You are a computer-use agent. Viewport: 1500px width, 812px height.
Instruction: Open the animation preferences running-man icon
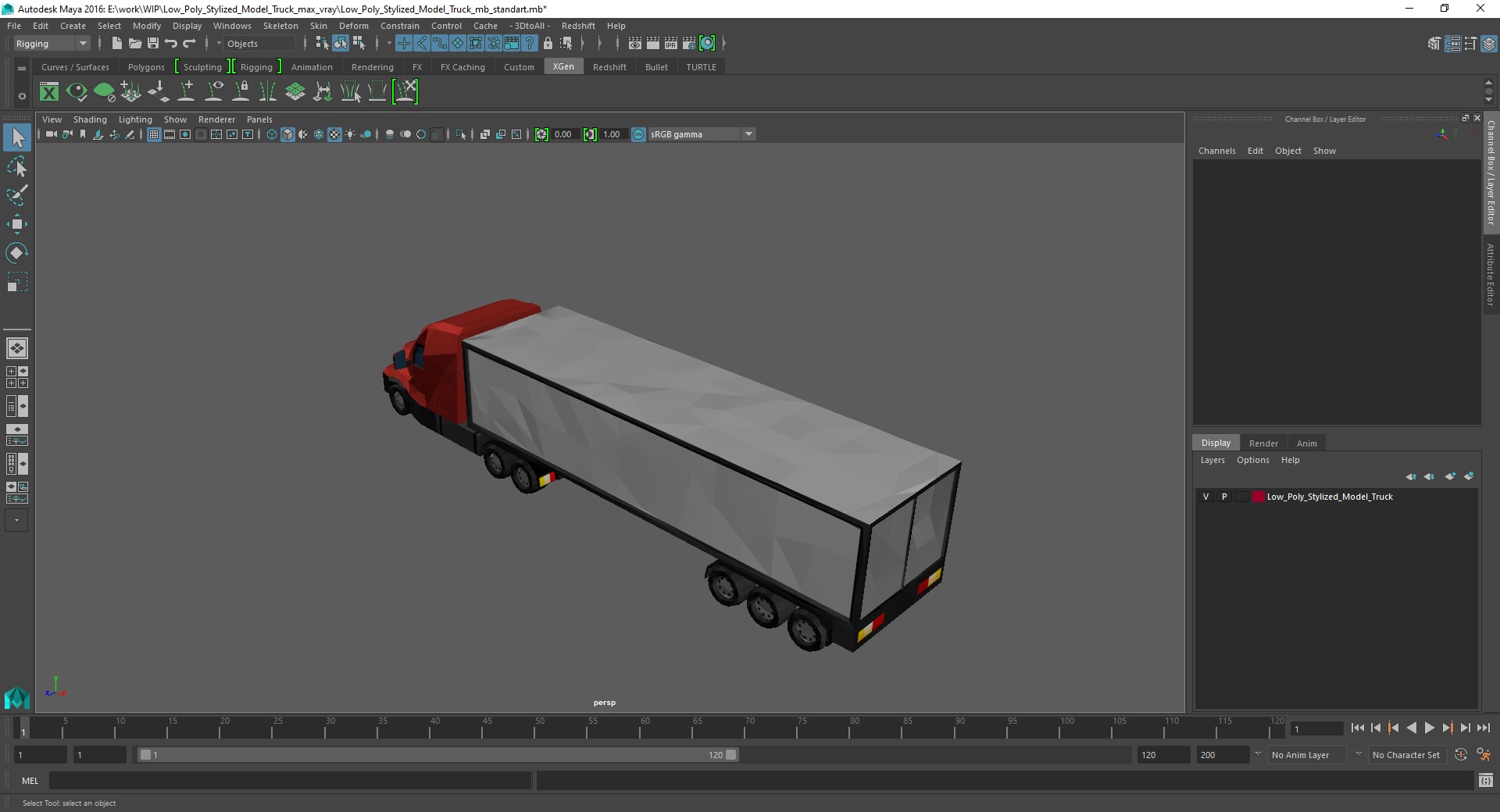1484,755
